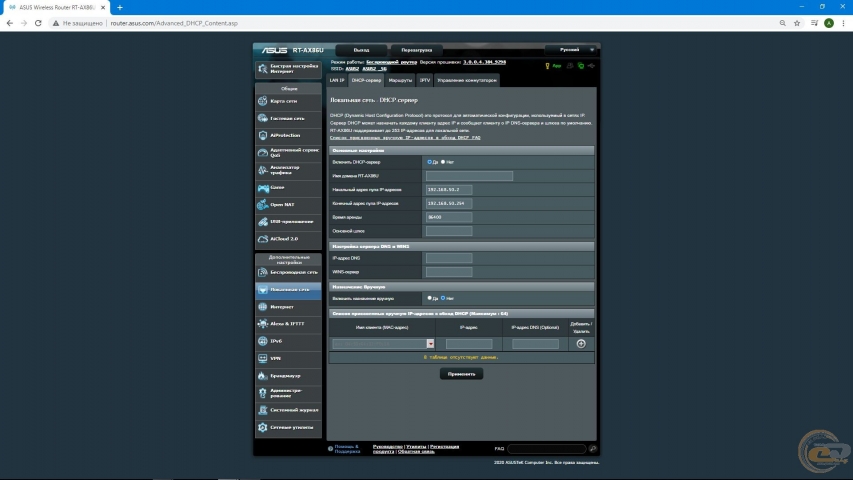Image resolution: width=853 pixels, height=480 pixels.
Task: Click the Выход (Logout) button
Action: [361, 50]
